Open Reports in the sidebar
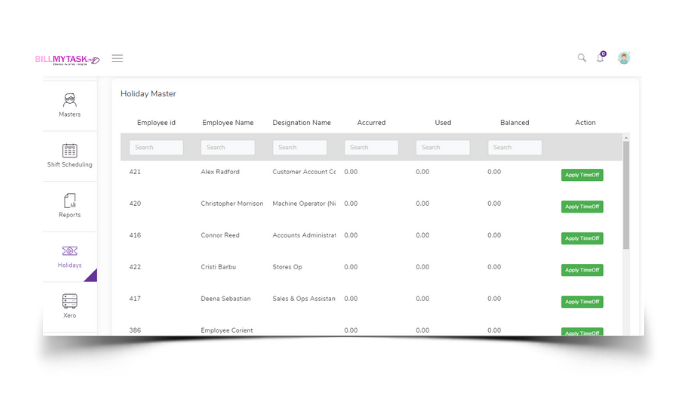 point(70,206)
